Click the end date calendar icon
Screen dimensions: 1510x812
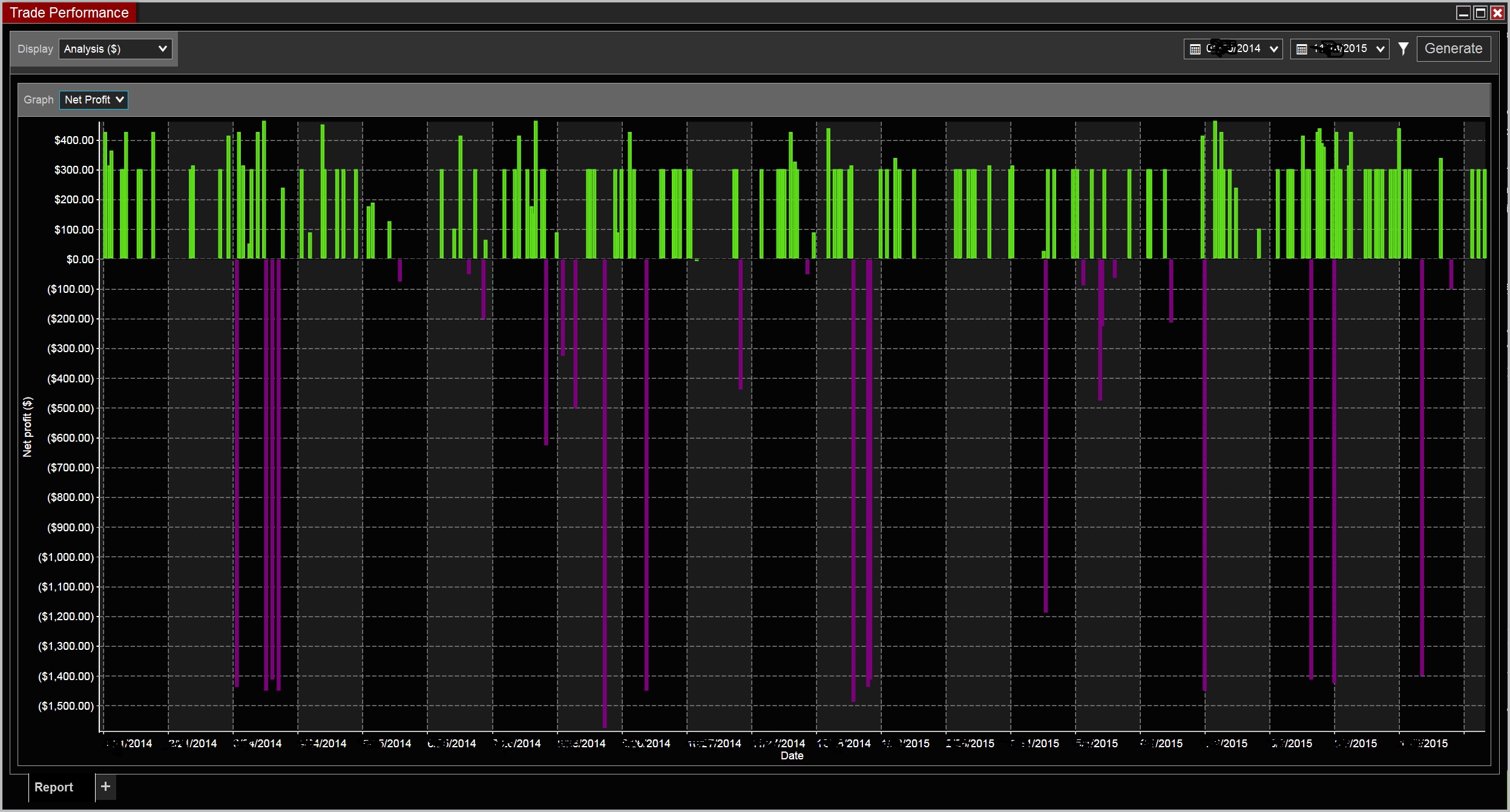(x=1302, y=49)
